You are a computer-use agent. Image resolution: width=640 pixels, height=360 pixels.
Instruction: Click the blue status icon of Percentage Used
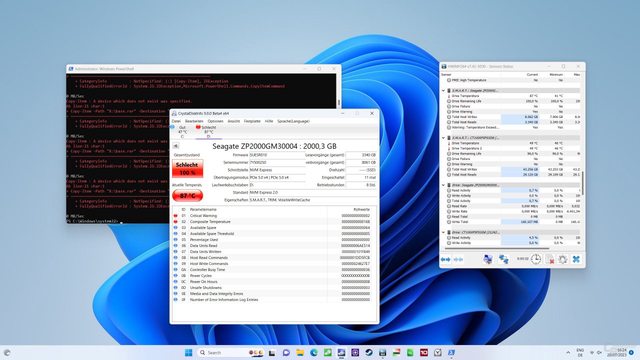click(x=176, y=240)
